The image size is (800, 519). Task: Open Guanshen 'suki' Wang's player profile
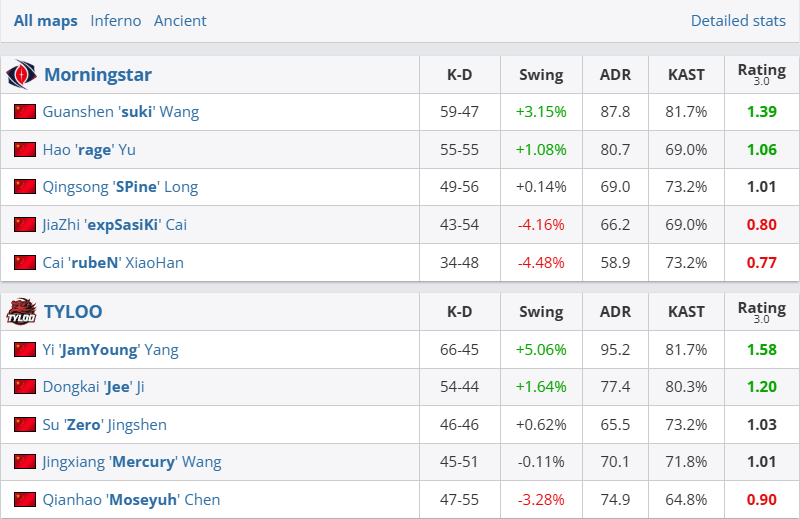pyautogui.click(x=121, y=112)
